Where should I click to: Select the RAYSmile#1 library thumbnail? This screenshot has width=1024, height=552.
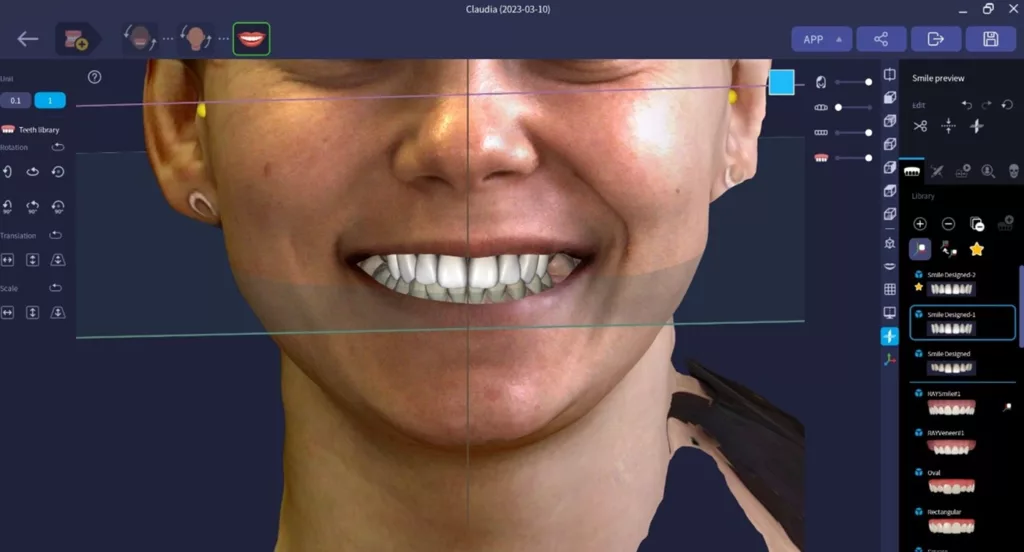coord(952,408)
